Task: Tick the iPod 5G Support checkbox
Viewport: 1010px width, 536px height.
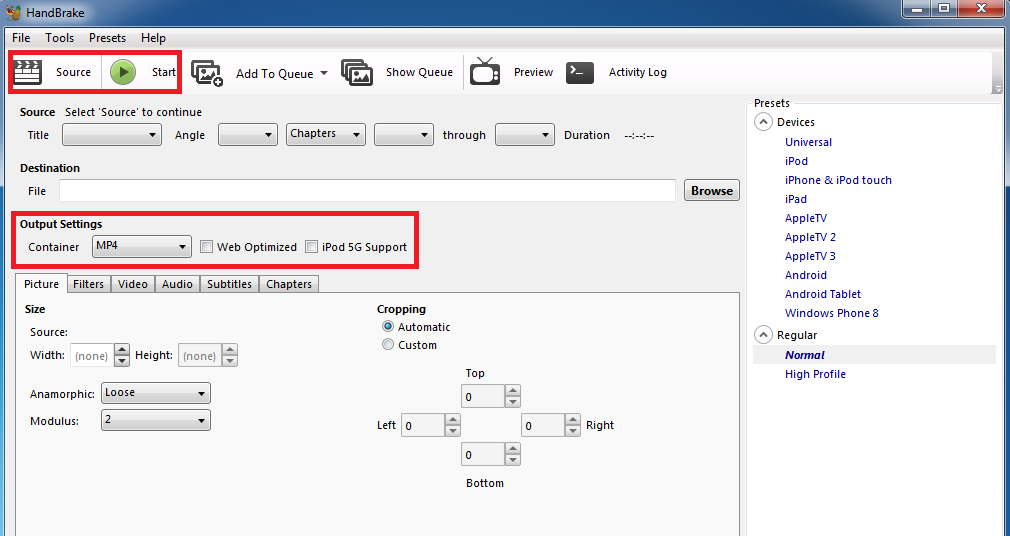Action: [311, 247]
